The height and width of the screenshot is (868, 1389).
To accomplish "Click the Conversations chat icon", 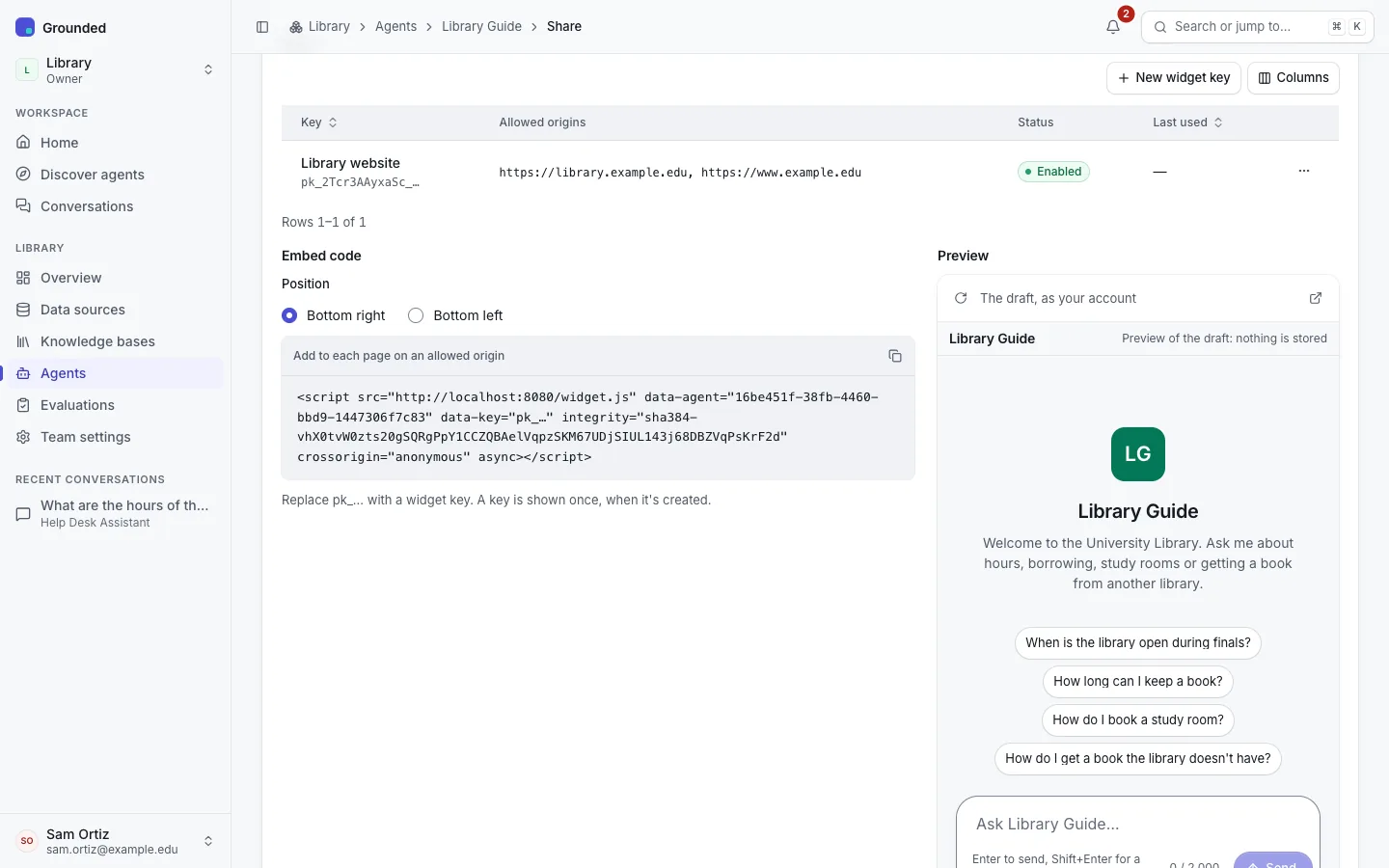I will pyautogui.click(x=23, y=206).
